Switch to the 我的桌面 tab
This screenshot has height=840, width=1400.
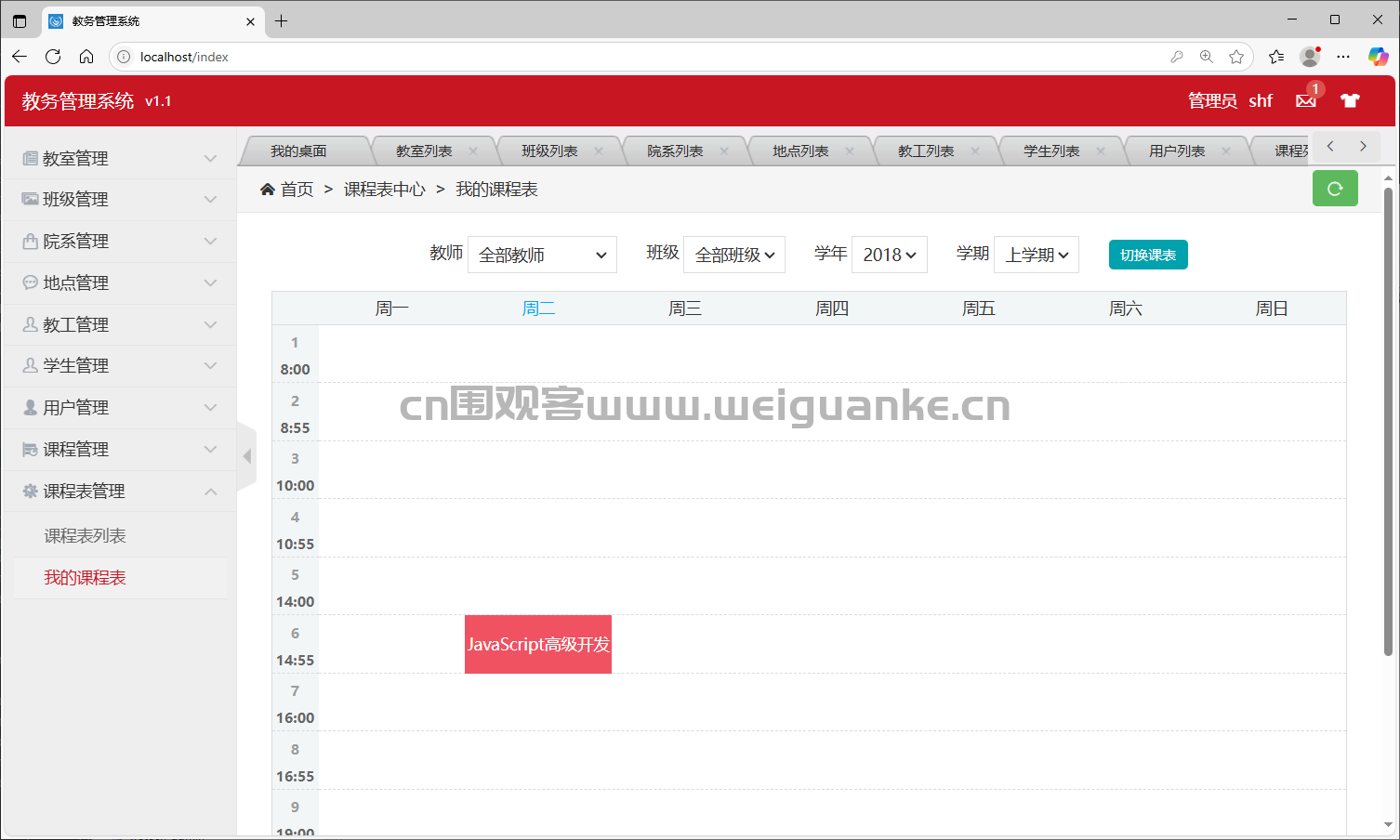298,151
